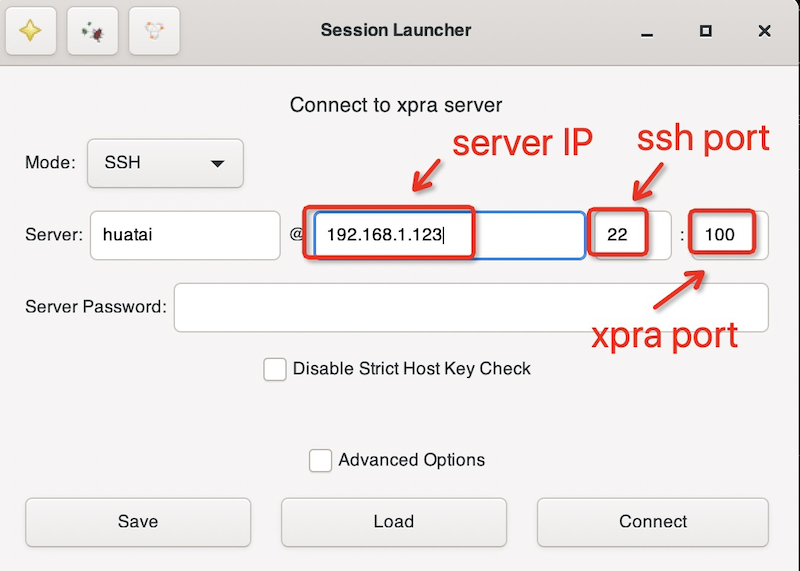Select the xpra port field showing 100
Viewport: 800px width, 571px height.
729,235
